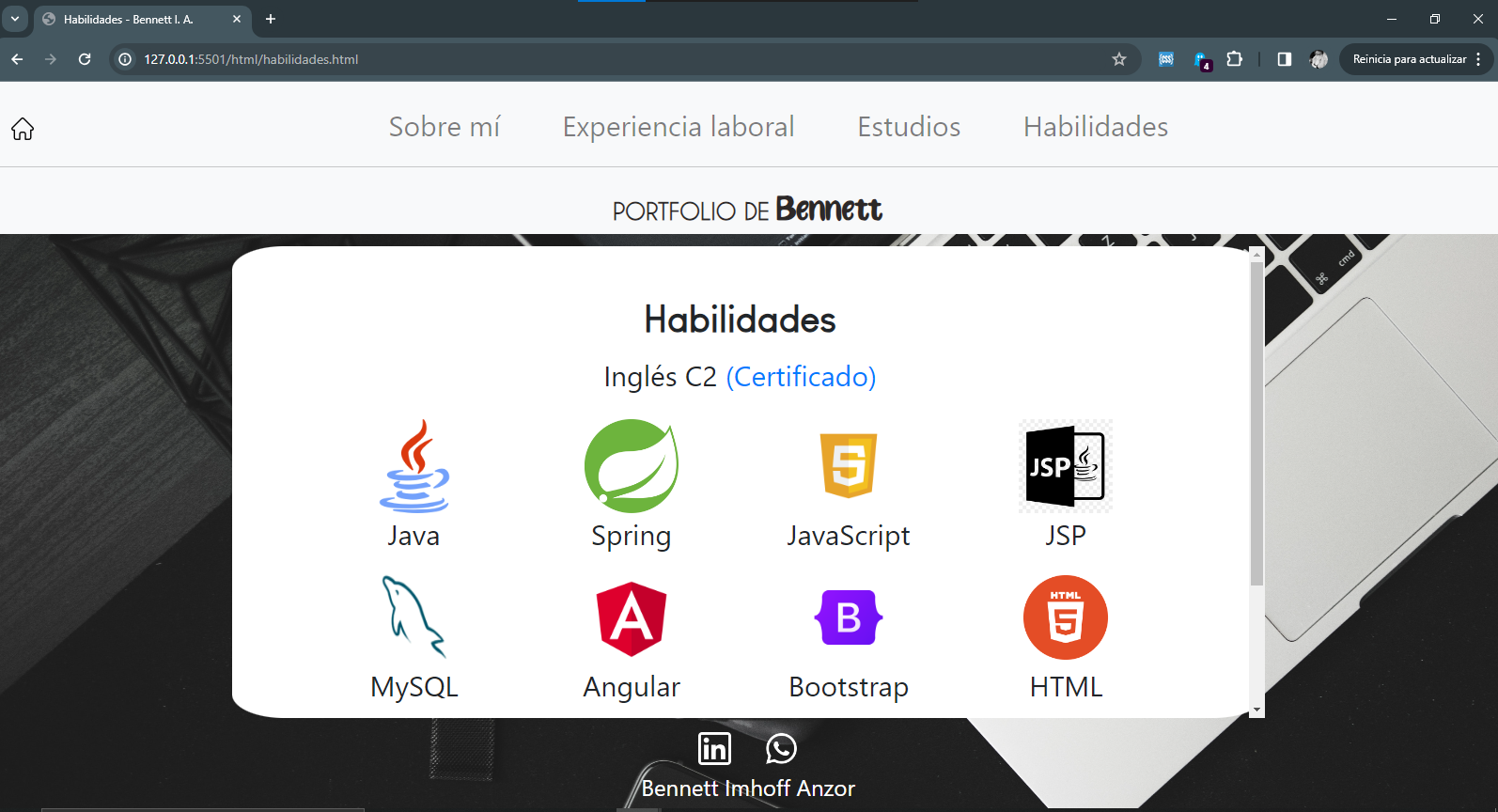Image resolution: width=1498 pixels, height=812 pixels.
Task: Click the Portfolio de Bennett title
Action: pos(747,209)
